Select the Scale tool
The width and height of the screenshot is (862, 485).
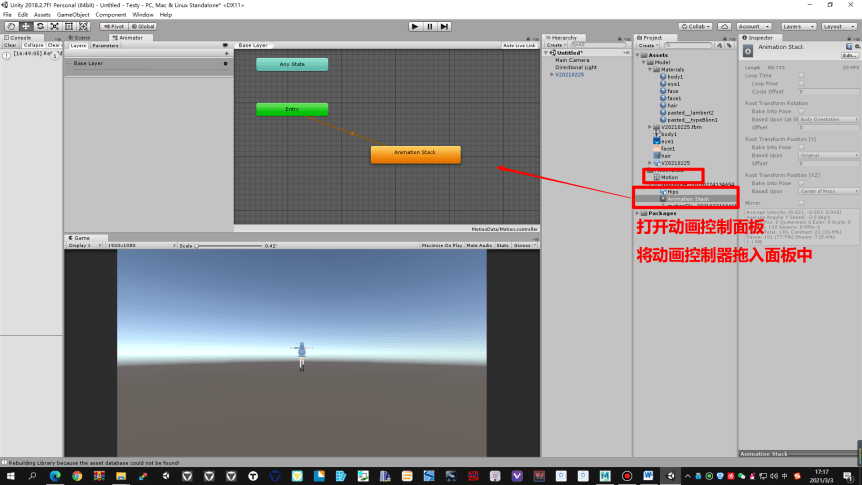[54, 26]
